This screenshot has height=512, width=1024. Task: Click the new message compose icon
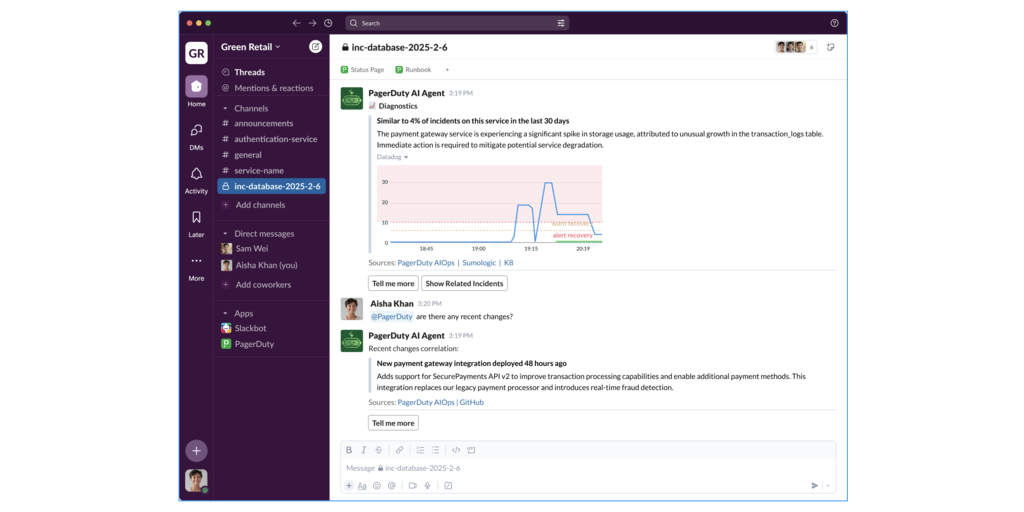[x=316, y=46]
